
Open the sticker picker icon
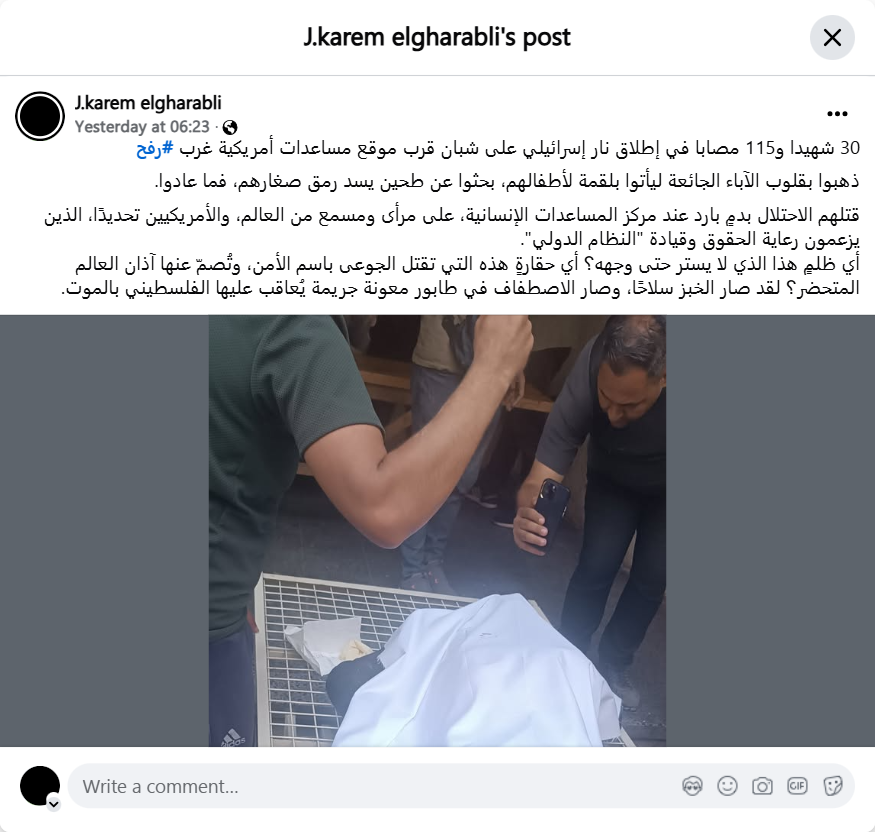pyautogui.click(x=832, y=786)
